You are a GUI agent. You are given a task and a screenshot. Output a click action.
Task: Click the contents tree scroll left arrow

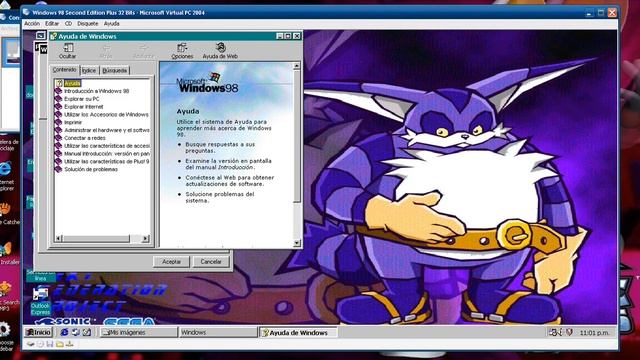coord(58,238)
